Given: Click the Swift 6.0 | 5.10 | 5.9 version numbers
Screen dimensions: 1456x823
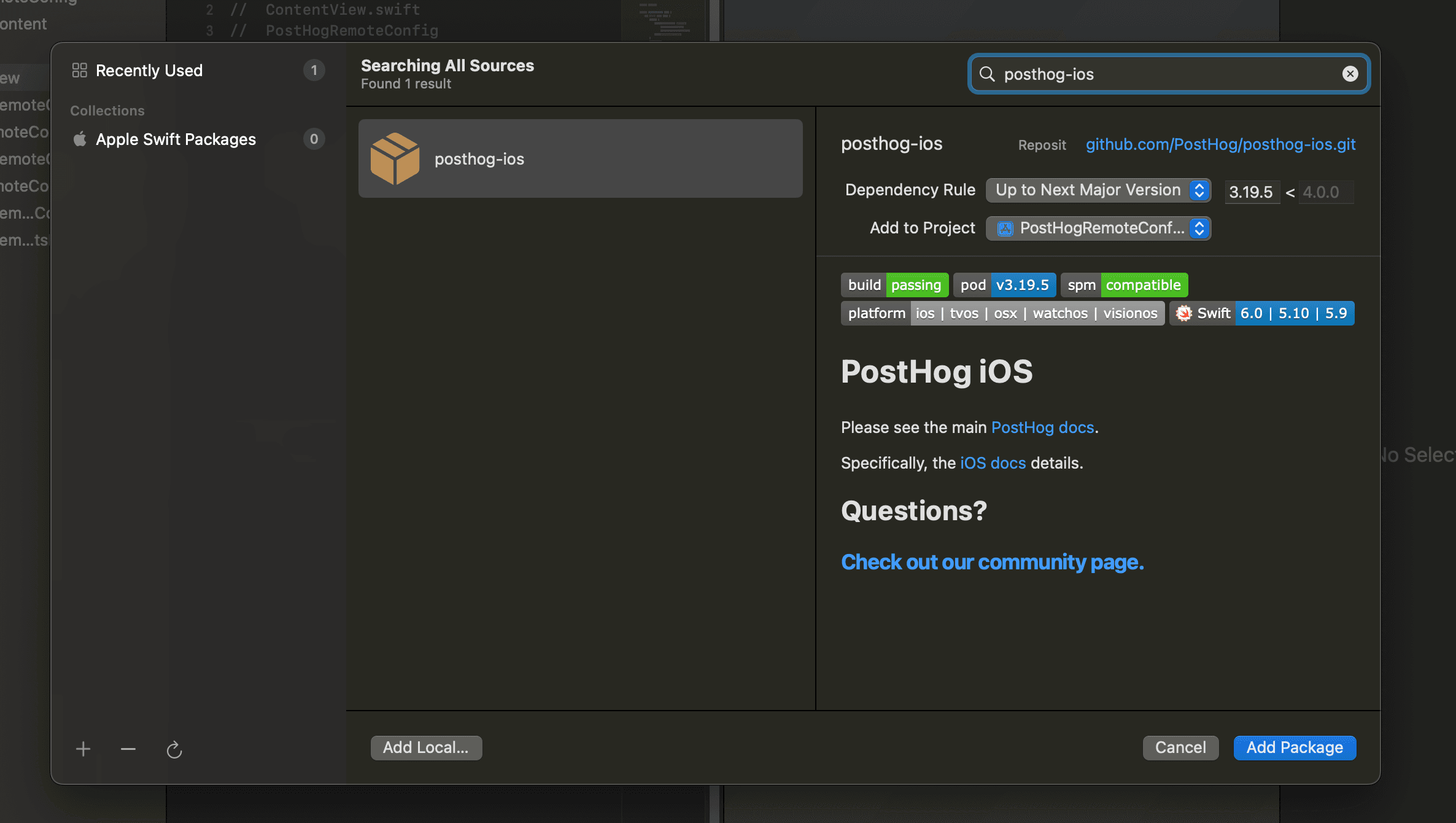Looking at the screenshot, I should coord(1294,313).
